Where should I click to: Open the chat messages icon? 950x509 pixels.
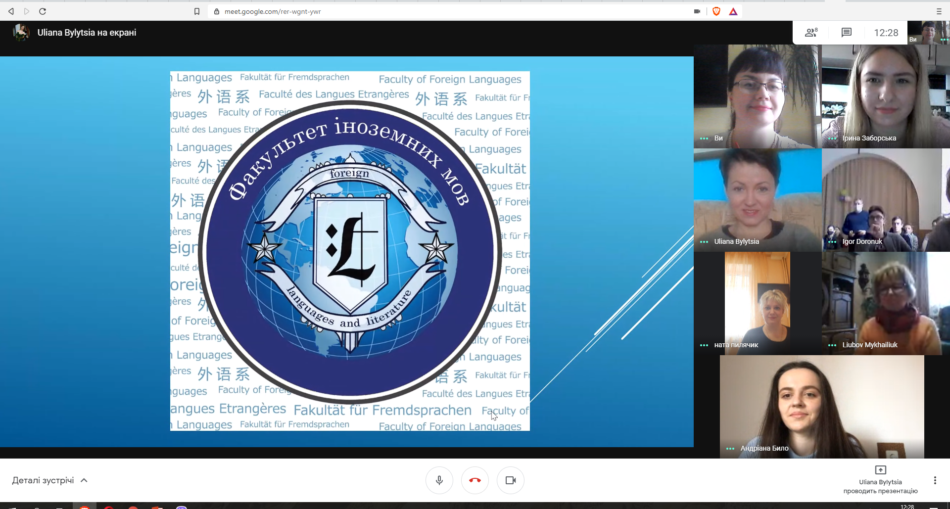[x=846, y=32]
